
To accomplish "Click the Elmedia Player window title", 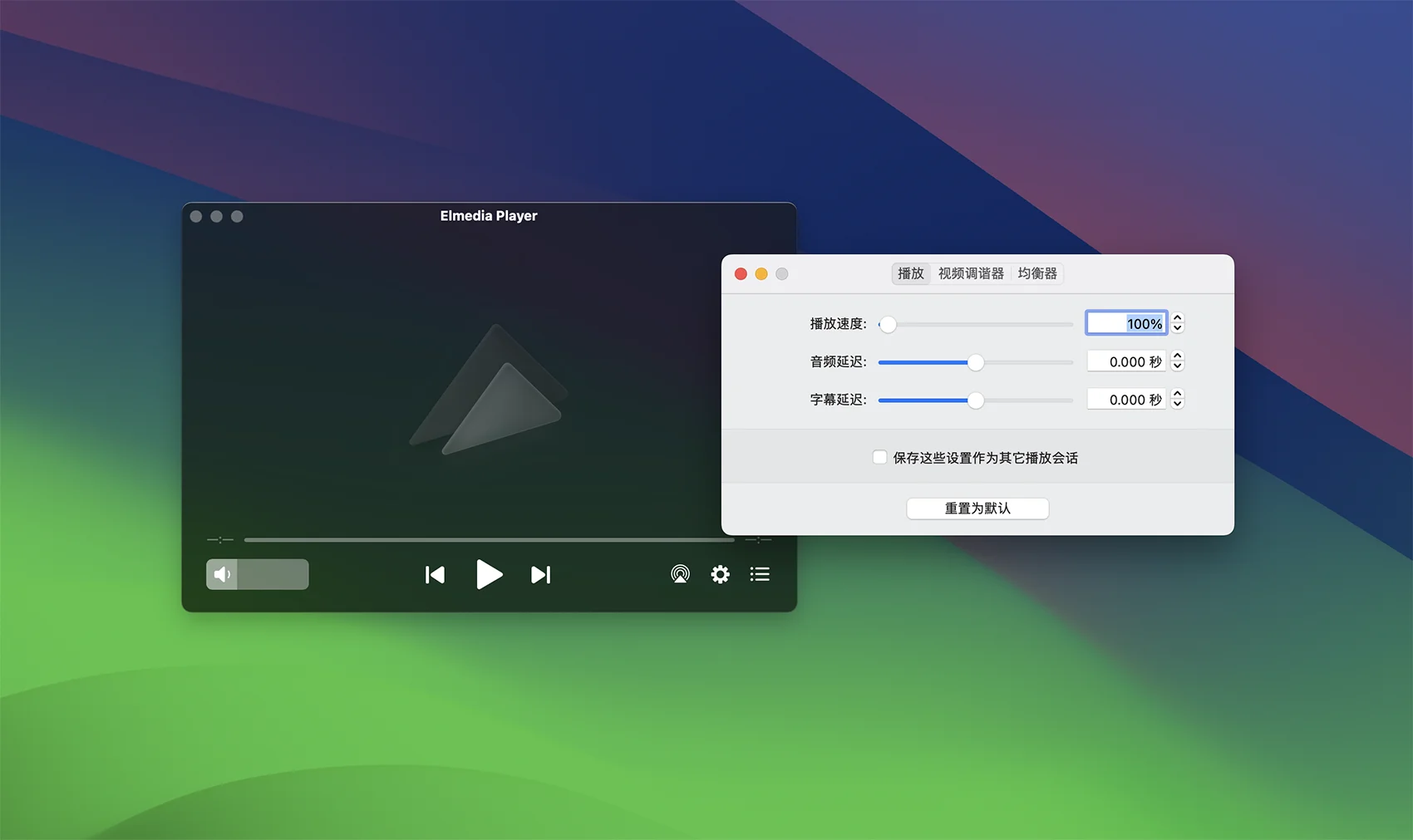I will [489, 216].
